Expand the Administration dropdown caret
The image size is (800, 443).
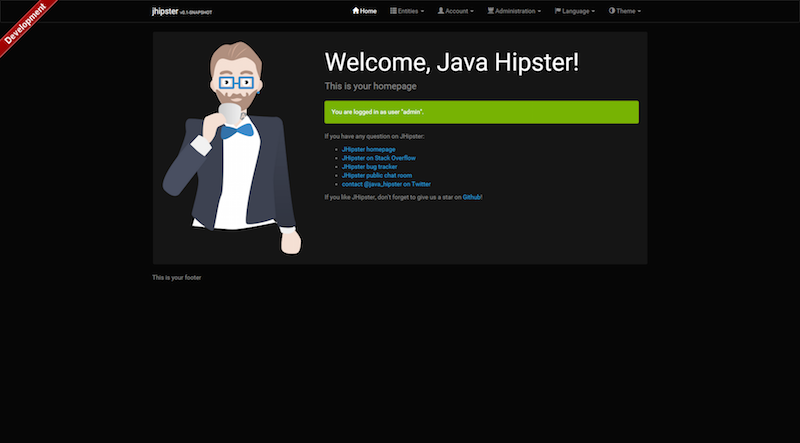[x=540, y=12]
